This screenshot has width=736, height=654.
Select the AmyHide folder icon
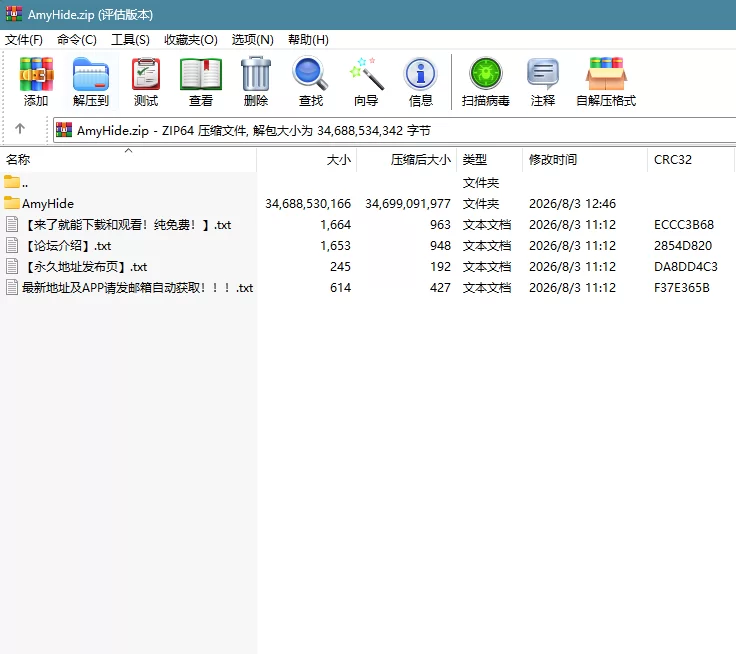point(12,203)
